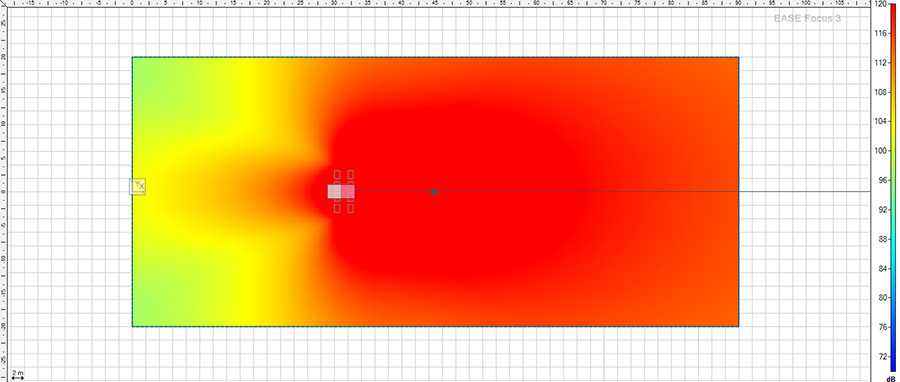Viewport: 900px width, 382px height.
Task: Click the aiming line arrowhead
Action: click(433, 192)
